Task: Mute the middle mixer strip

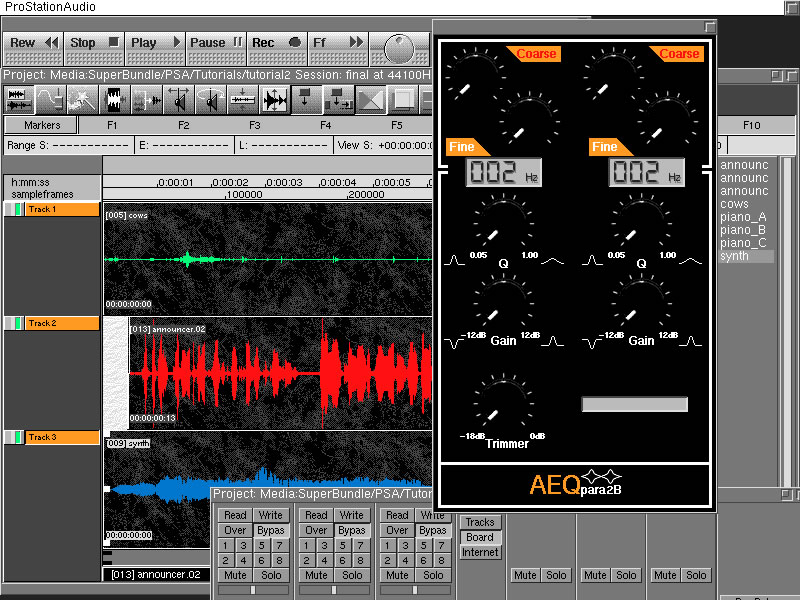Action: [316, 575]
